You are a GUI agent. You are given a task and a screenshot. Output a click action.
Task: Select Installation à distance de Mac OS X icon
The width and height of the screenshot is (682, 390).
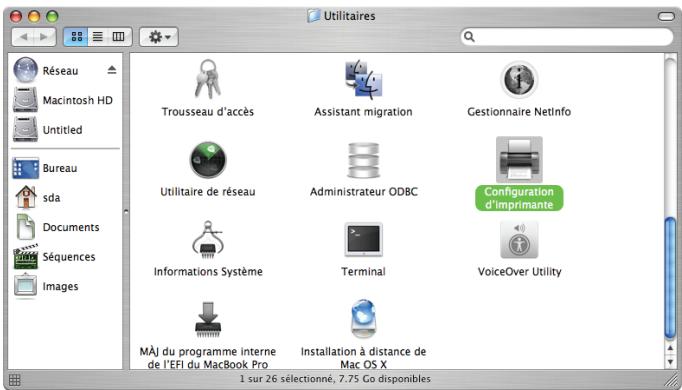pos(363,319)
